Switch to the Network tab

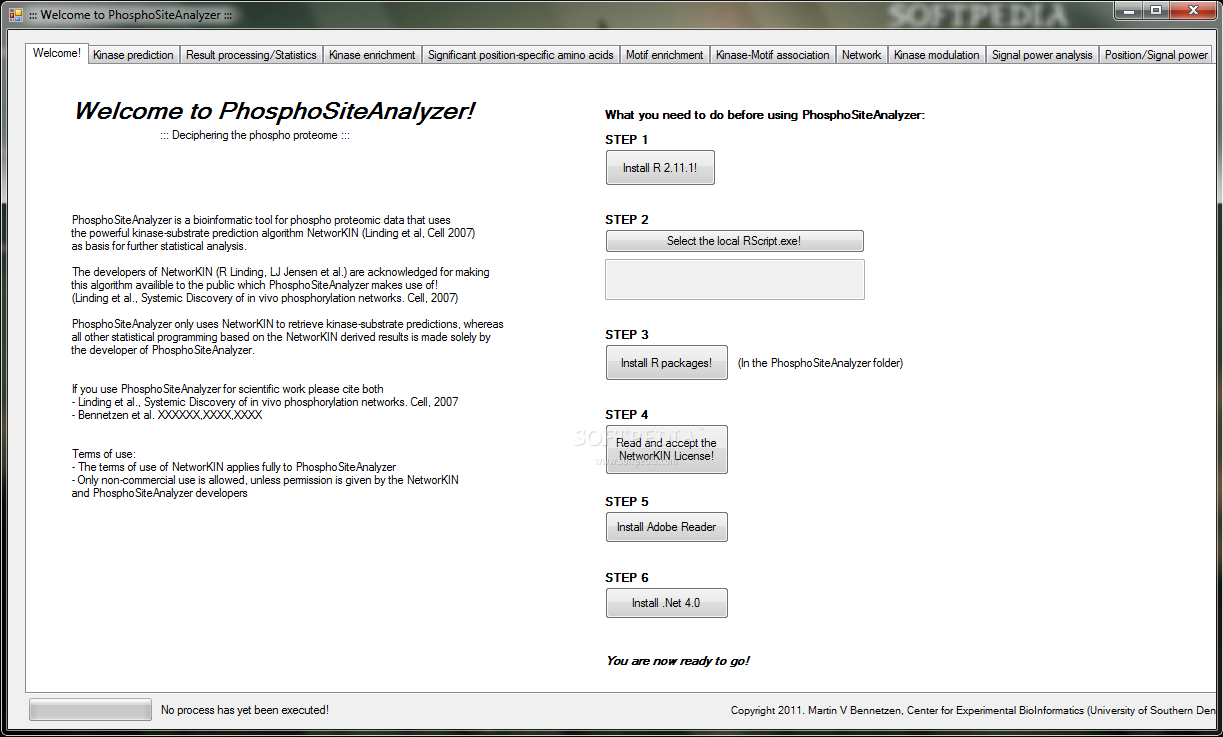[862, 55]
